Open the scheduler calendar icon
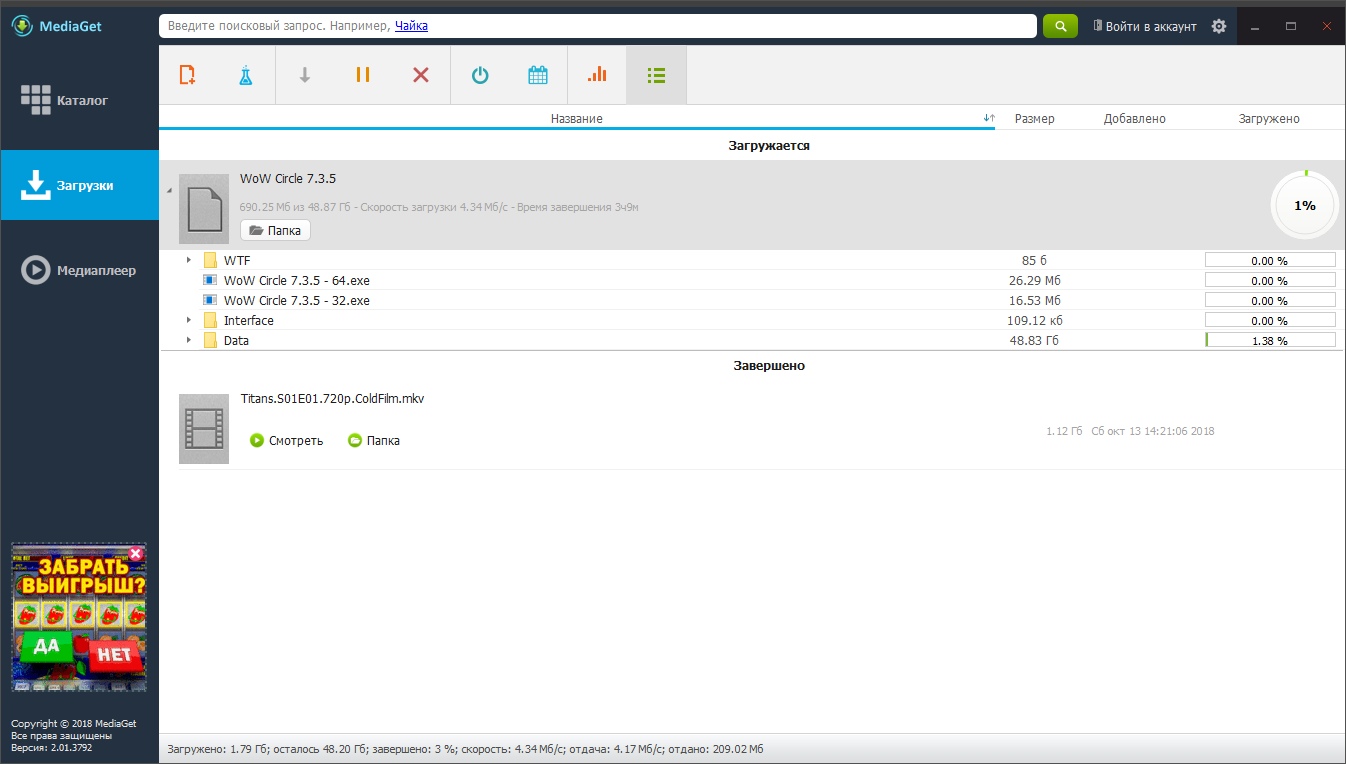The height and width of the screenshot is (764, 1346). pos(538,75)
